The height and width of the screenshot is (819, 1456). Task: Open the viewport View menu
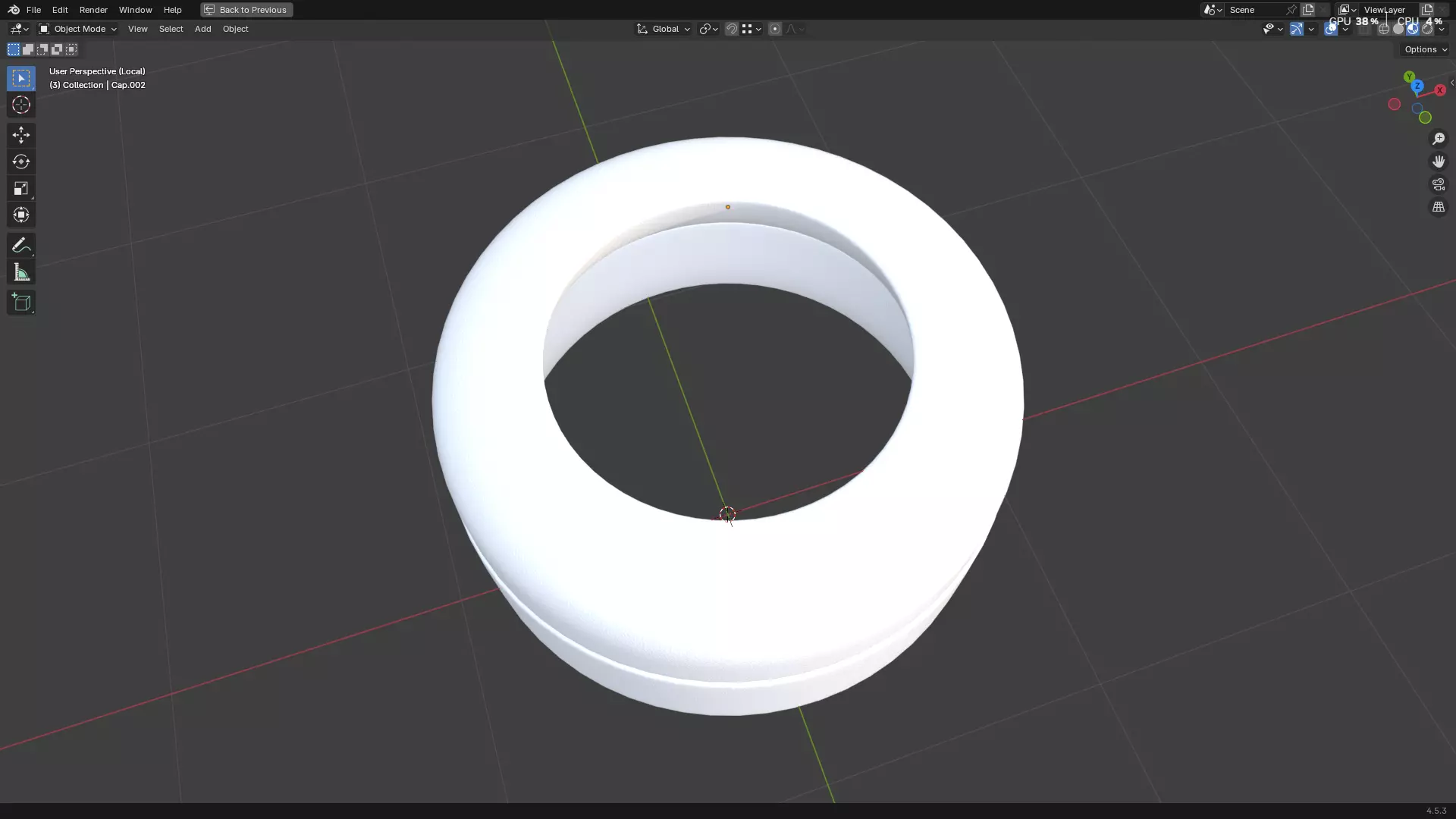click(138, 29)
